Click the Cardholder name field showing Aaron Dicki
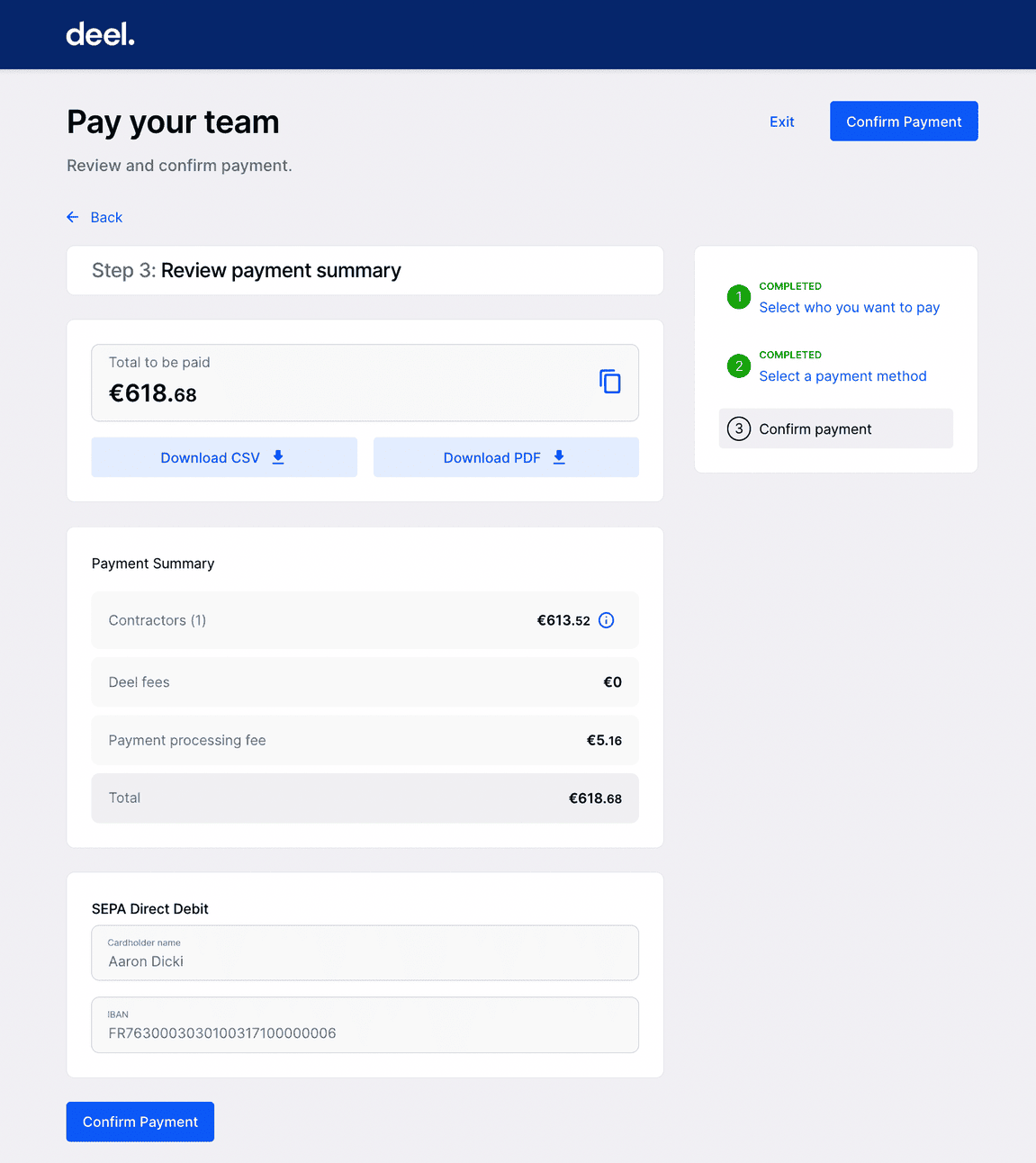The image size is (1036, 1163). 365,952
